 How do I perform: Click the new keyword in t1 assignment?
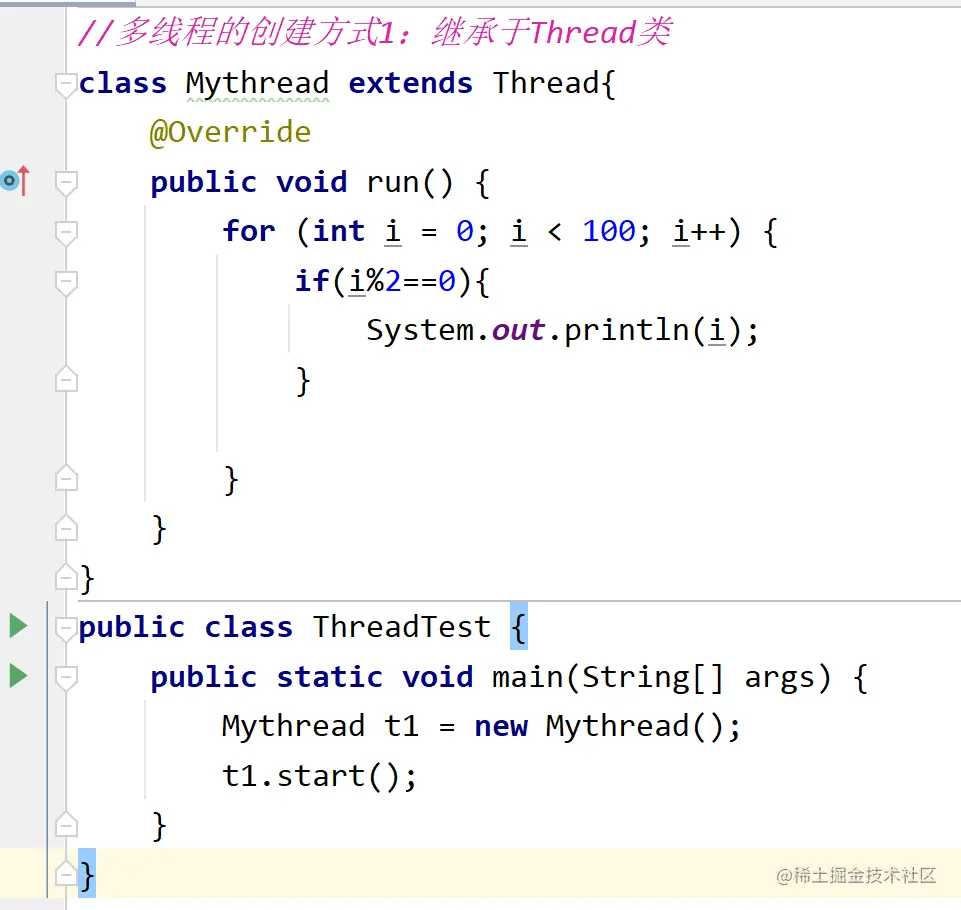[x=501, y=727]
